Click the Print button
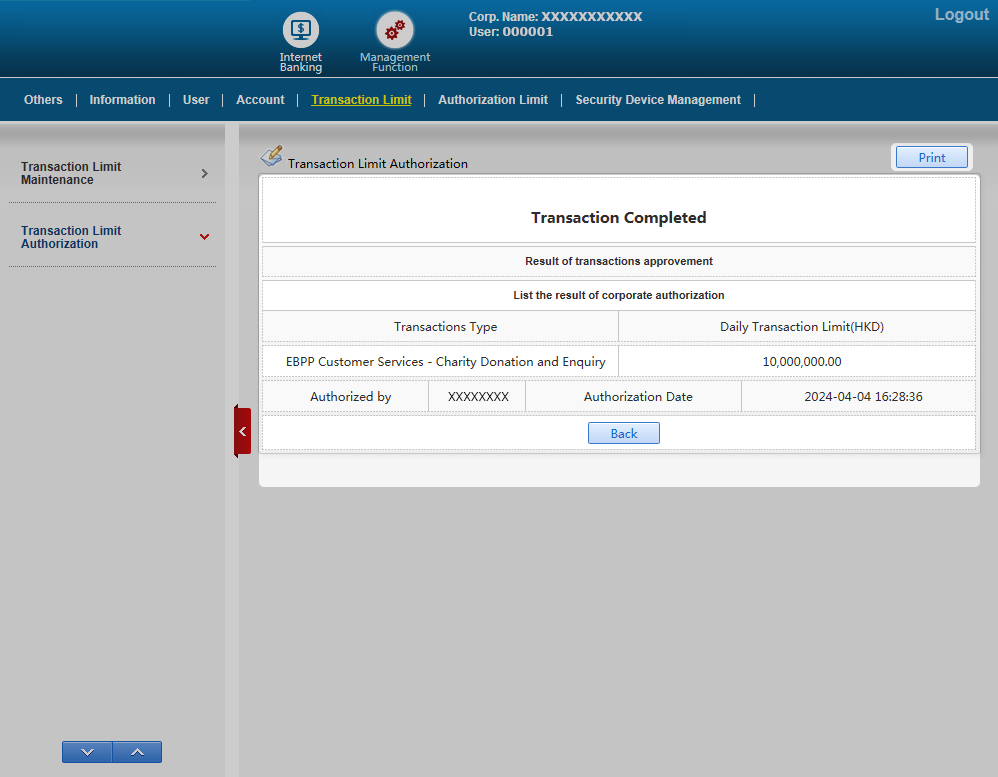Image resolution: width=998 pixels, height=777 pixels. click(931, 157)
